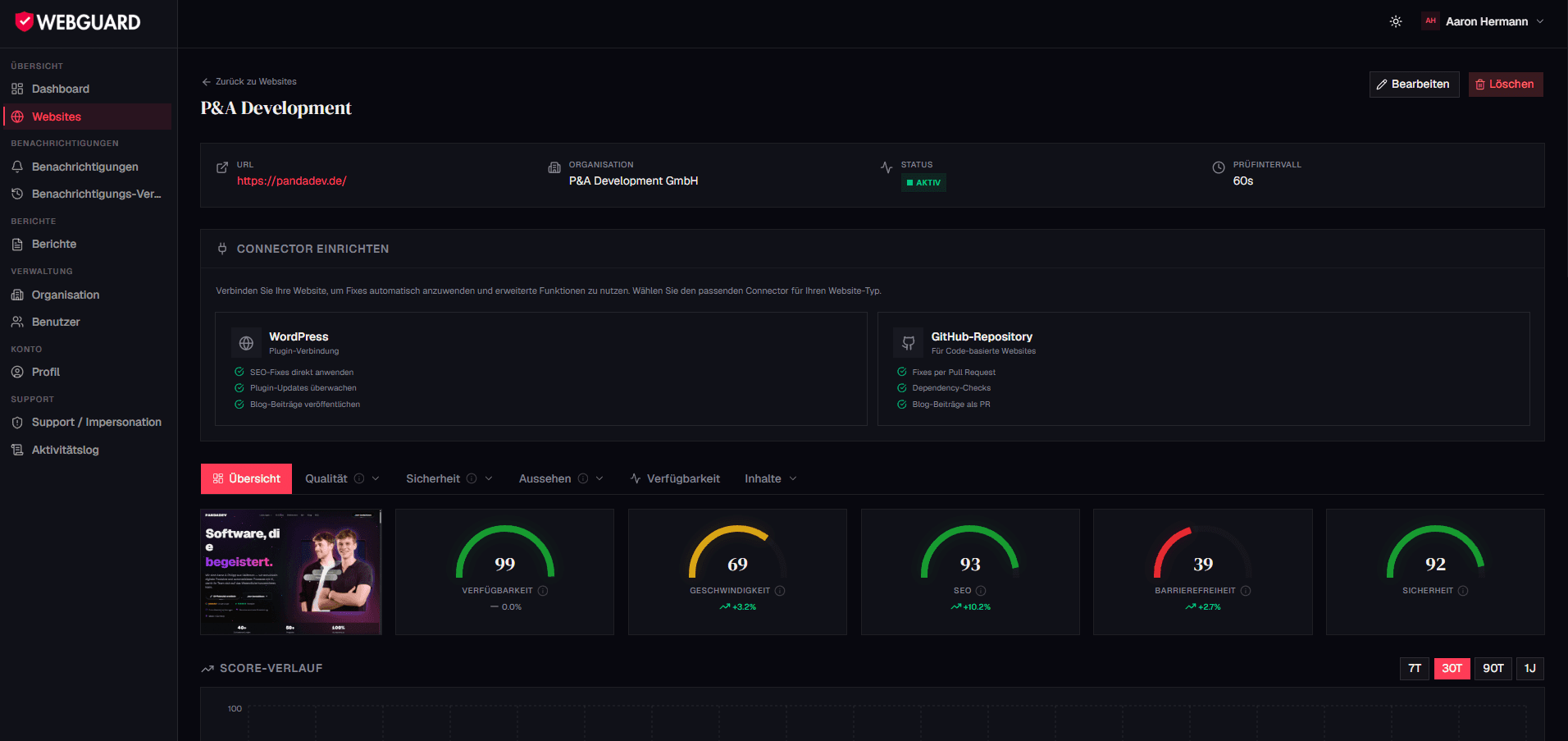Open the Dashboard menu item
Screen dimensions: 1568x741
pos(87,89)
